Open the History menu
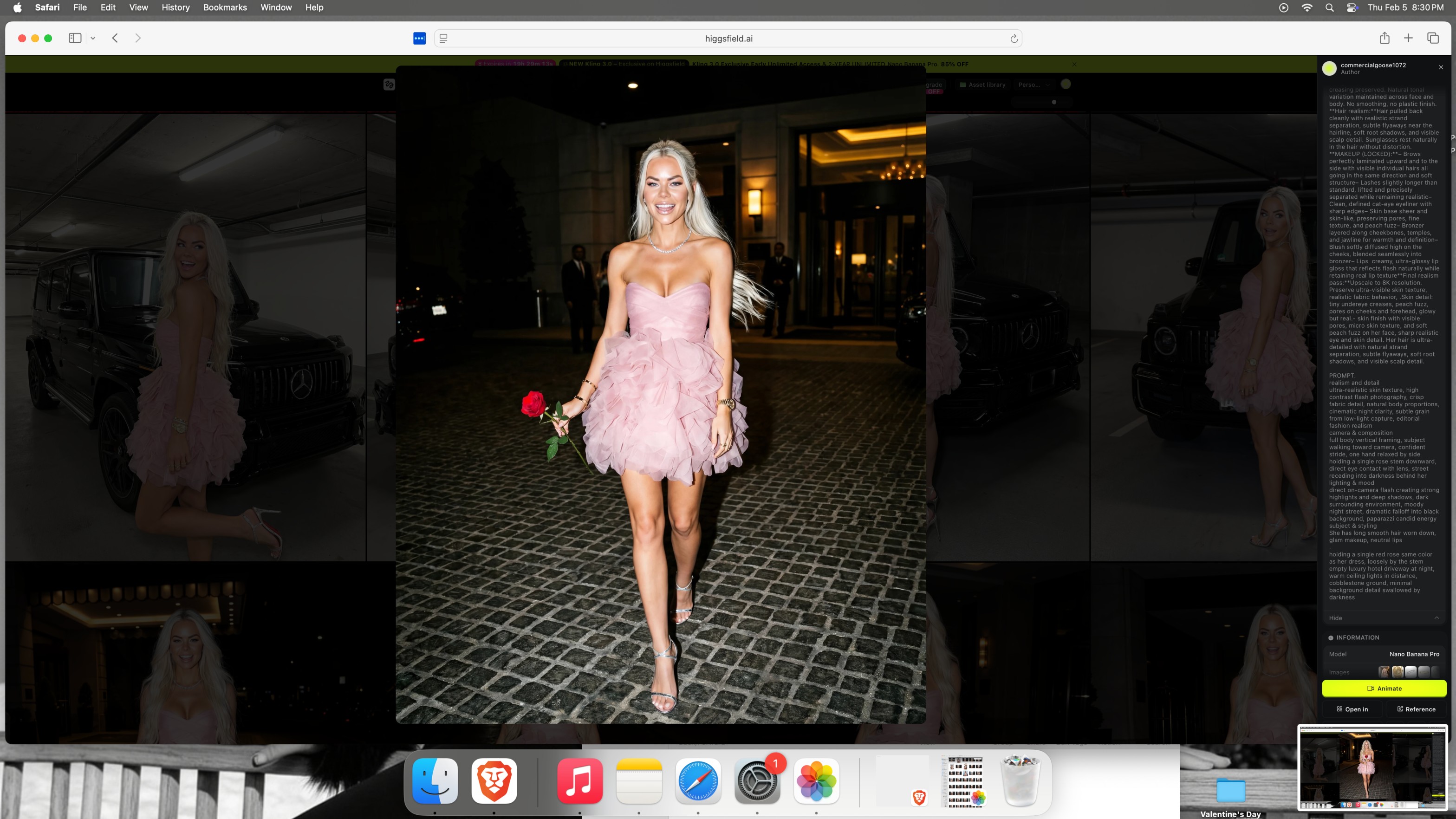 click(175, 7)
